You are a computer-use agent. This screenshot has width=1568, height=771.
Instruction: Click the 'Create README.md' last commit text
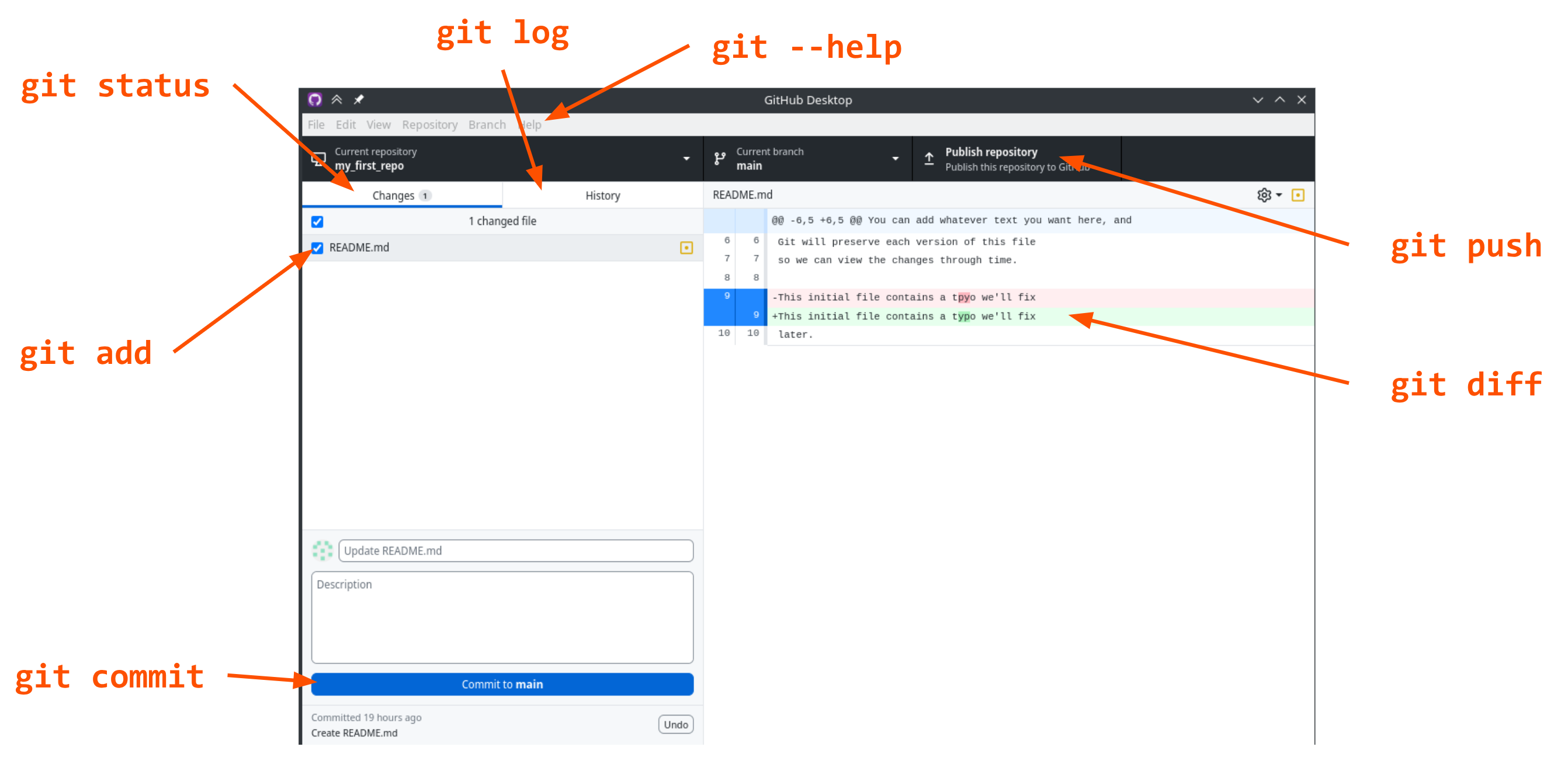pos(354,732)
